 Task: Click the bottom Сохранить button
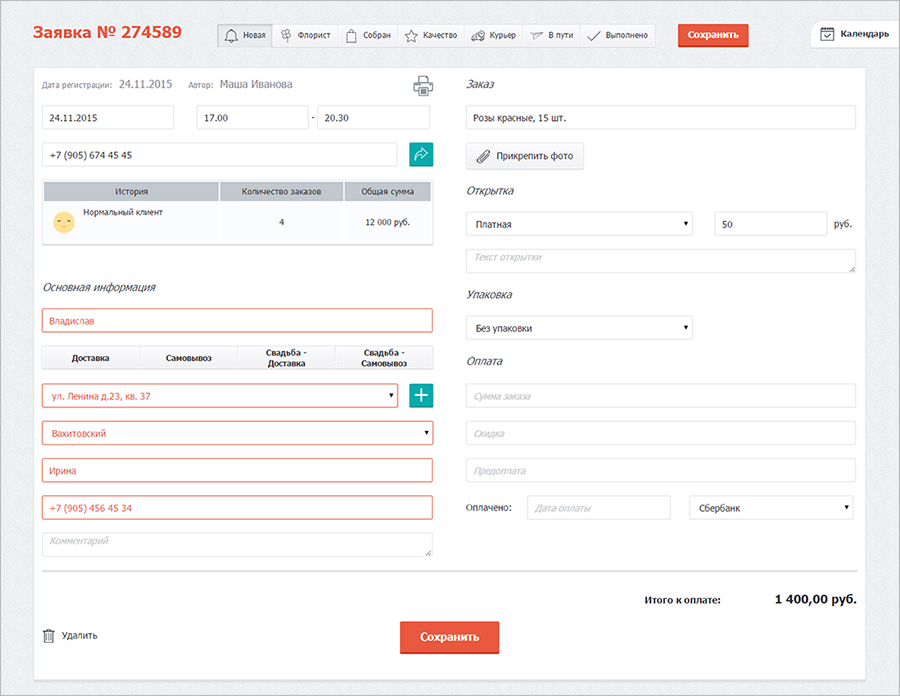449,637
